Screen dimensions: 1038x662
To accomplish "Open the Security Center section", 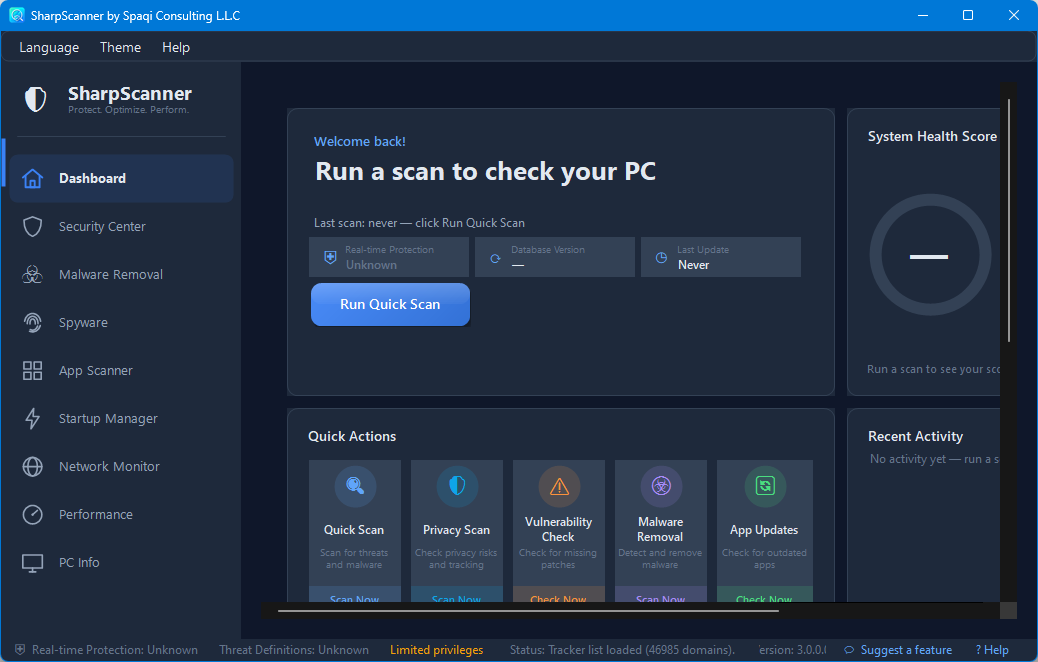I will pos(121,226).
